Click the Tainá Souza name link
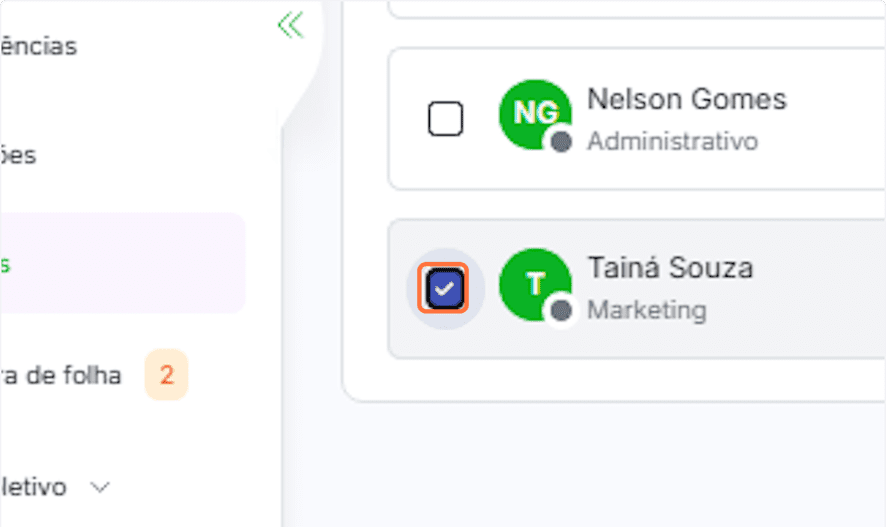 [670, 268]
